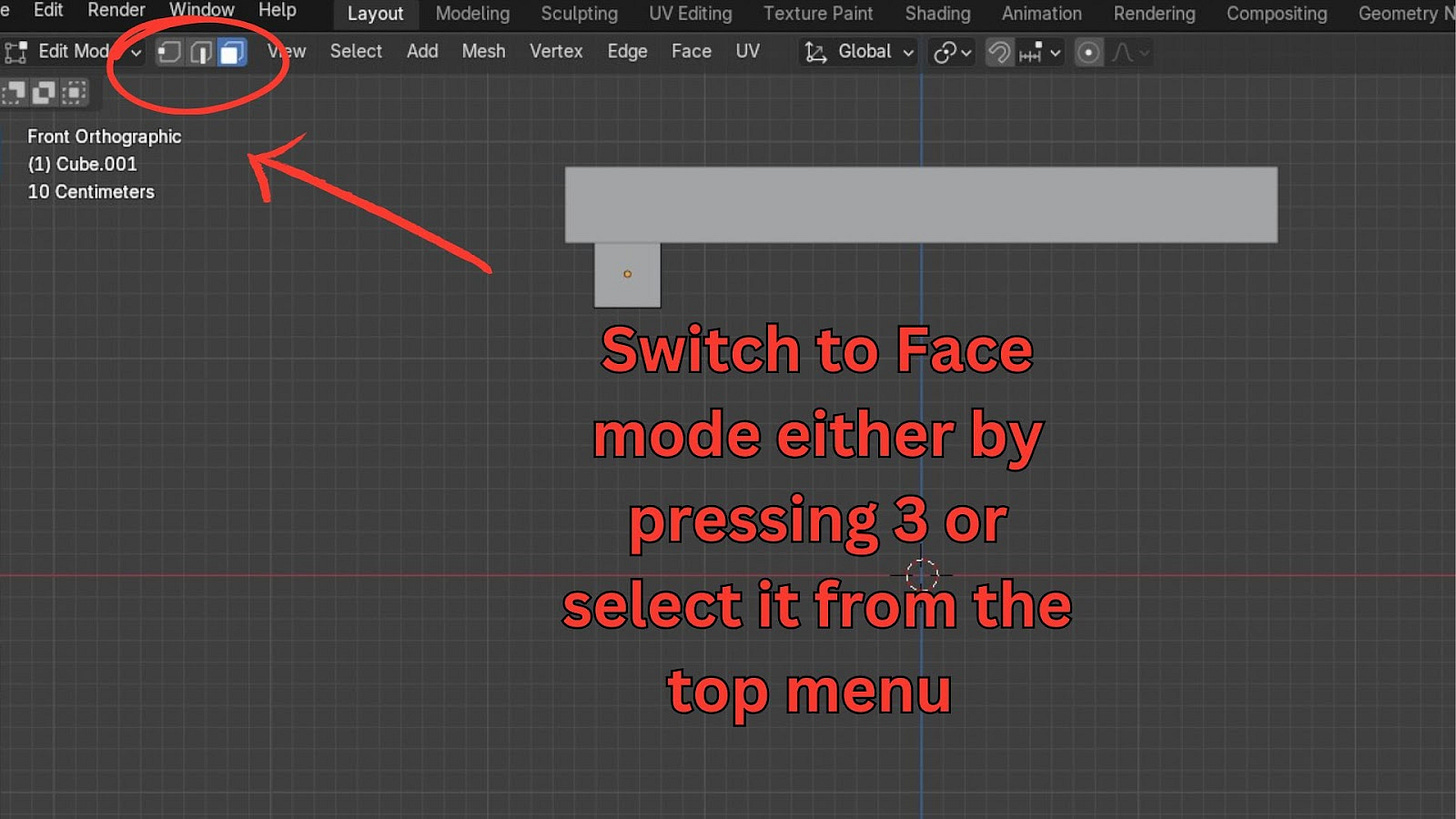Switch to the Texture Paint tab
Screen dimensions: 1456x819
click(x=818, y=14)
